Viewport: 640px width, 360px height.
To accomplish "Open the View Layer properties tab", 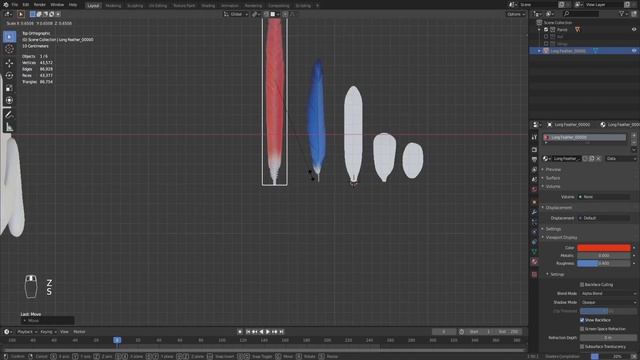I will 534,169.
